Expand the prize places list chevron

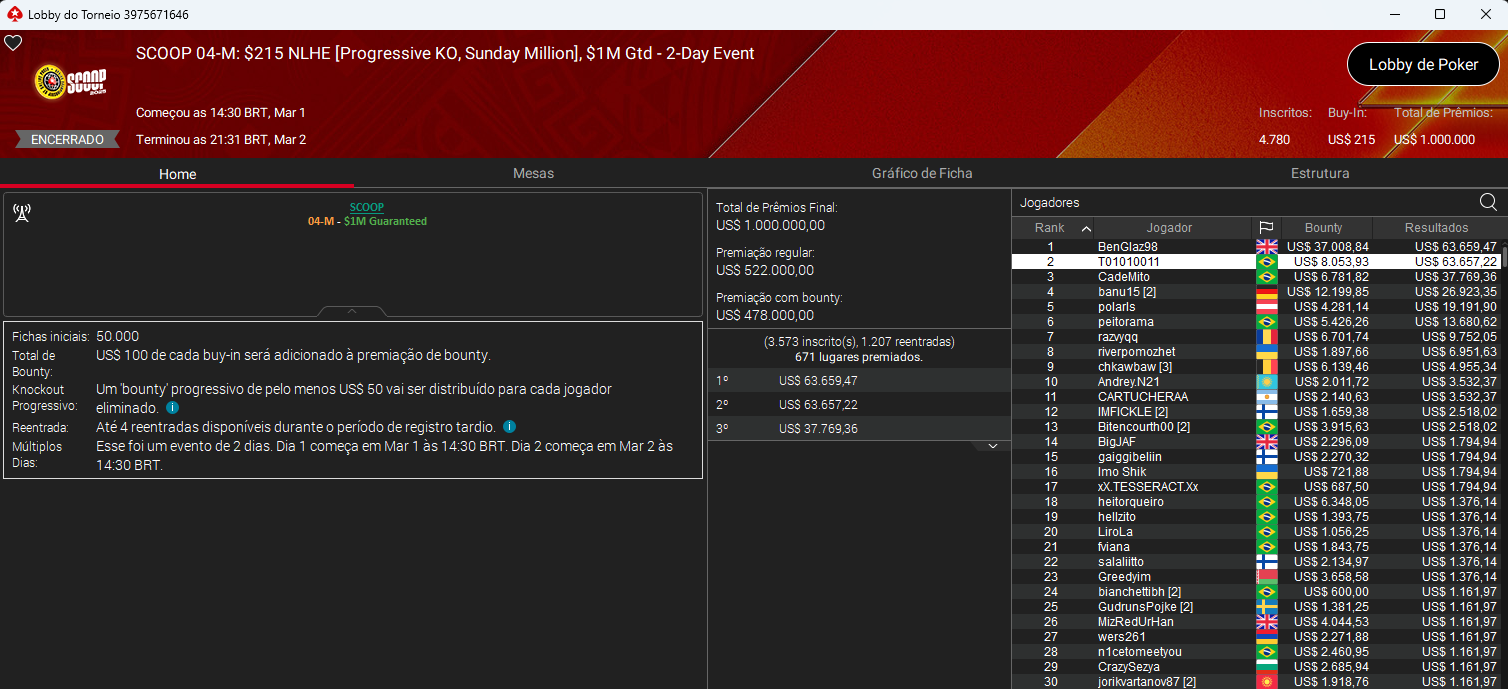(x=991, y=444)
